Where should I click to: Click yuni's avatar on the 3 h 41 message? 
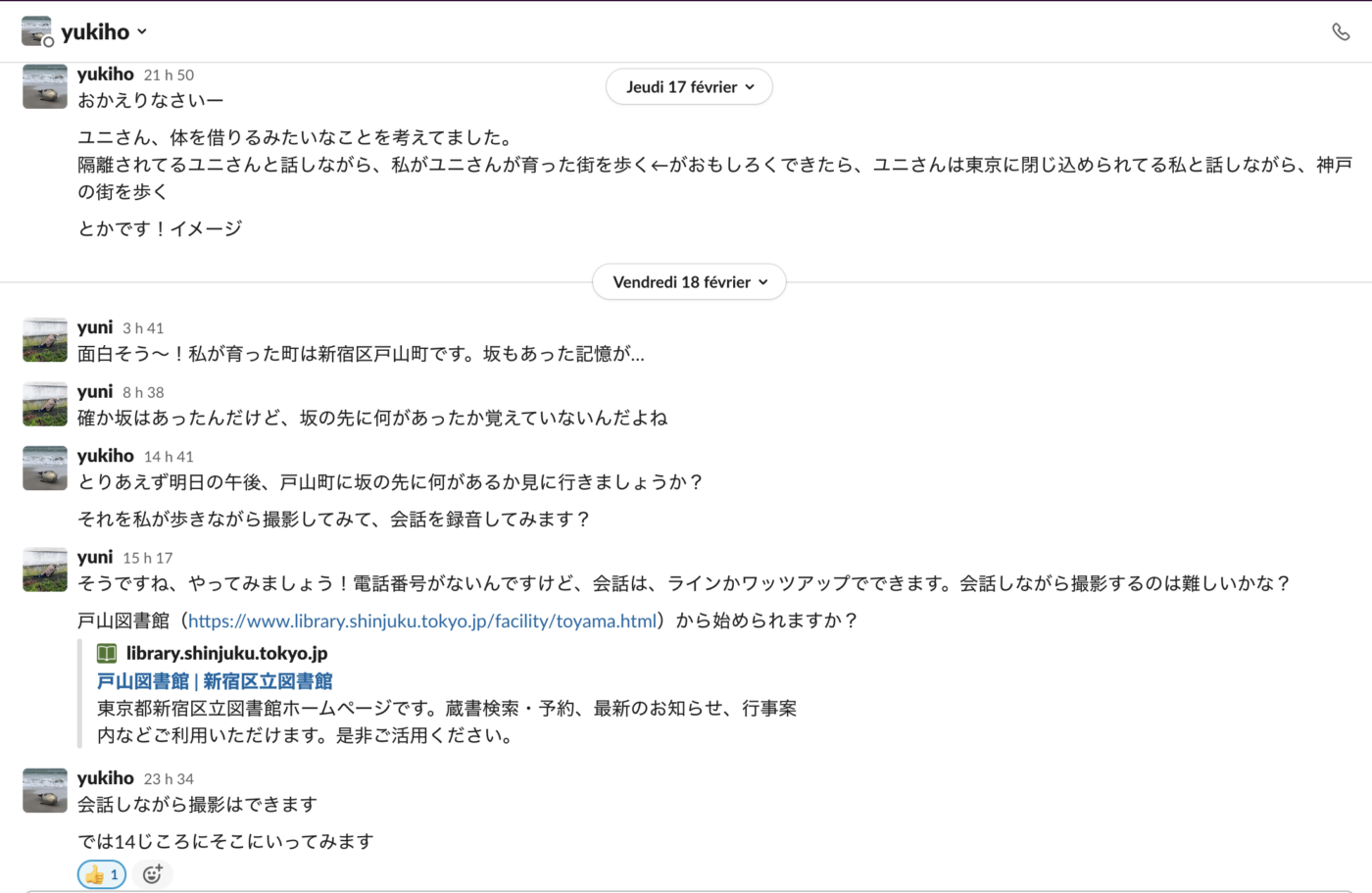pyautogui.click(x=45, y=340)
